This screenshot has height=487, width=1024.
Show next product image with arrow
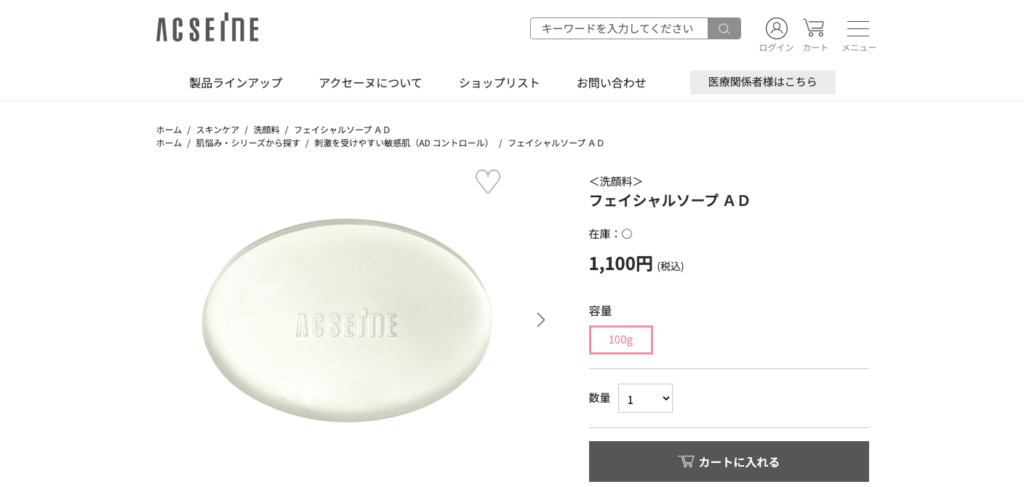tap(541, 320)
